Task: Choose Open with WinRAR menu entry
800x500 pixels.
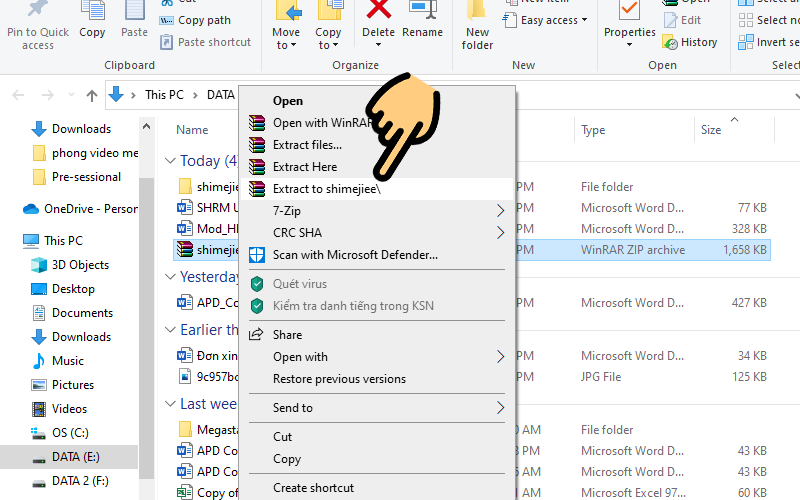Action: 377,123
